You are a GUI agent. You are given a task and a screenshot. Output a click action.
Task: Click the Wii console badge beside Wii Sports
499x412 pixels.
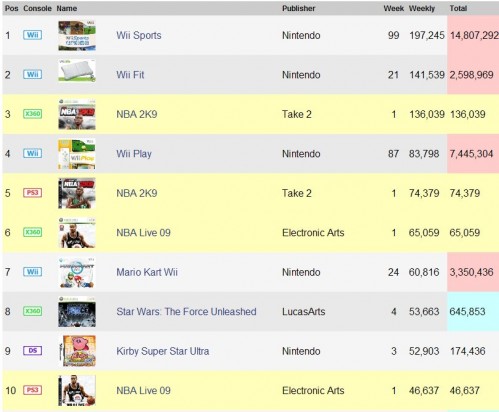[32, 35]
